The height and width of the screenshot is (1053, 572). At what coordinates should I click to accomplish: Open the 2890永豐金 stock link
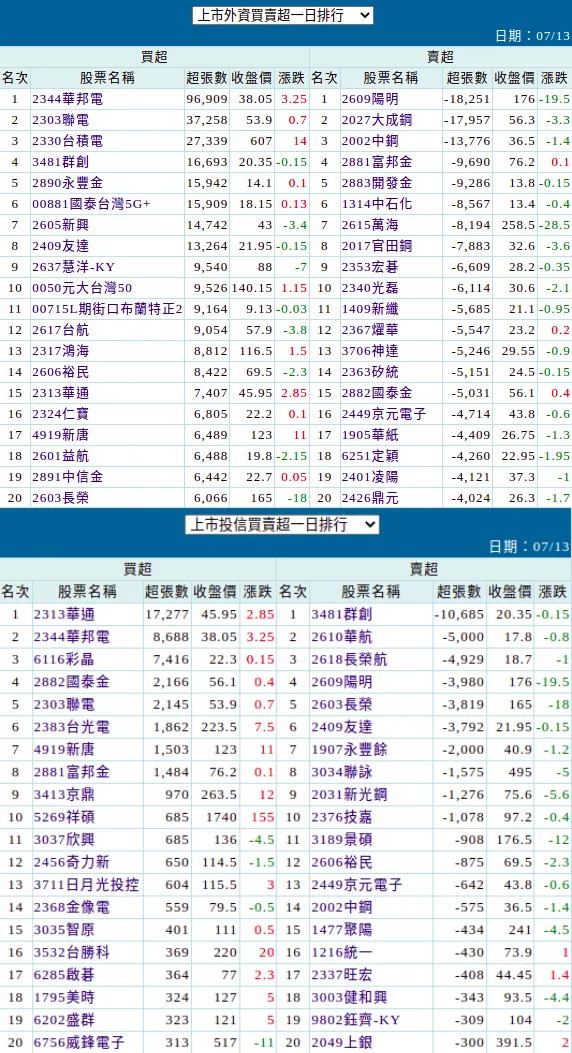pos(67,183)
